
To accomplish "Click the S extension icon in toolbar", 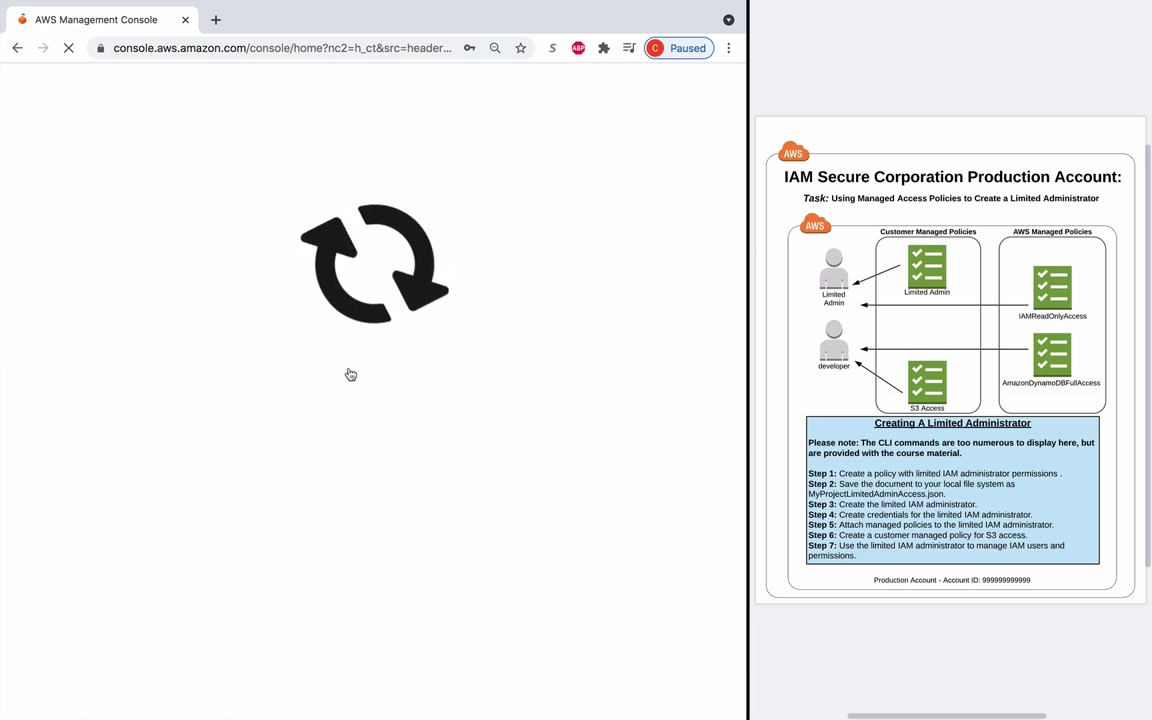I will [552, 48].
